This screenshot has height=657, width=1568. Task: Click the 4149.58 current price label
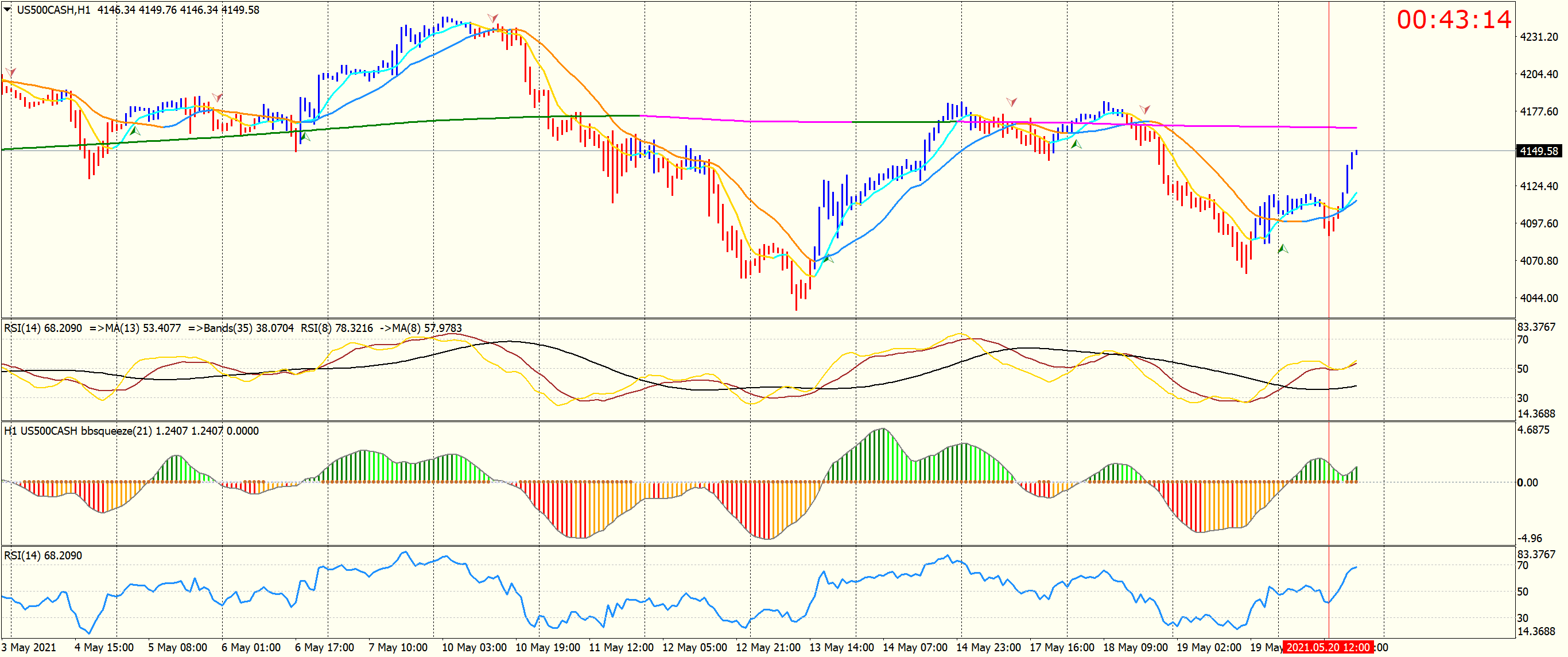[1539, 151]
